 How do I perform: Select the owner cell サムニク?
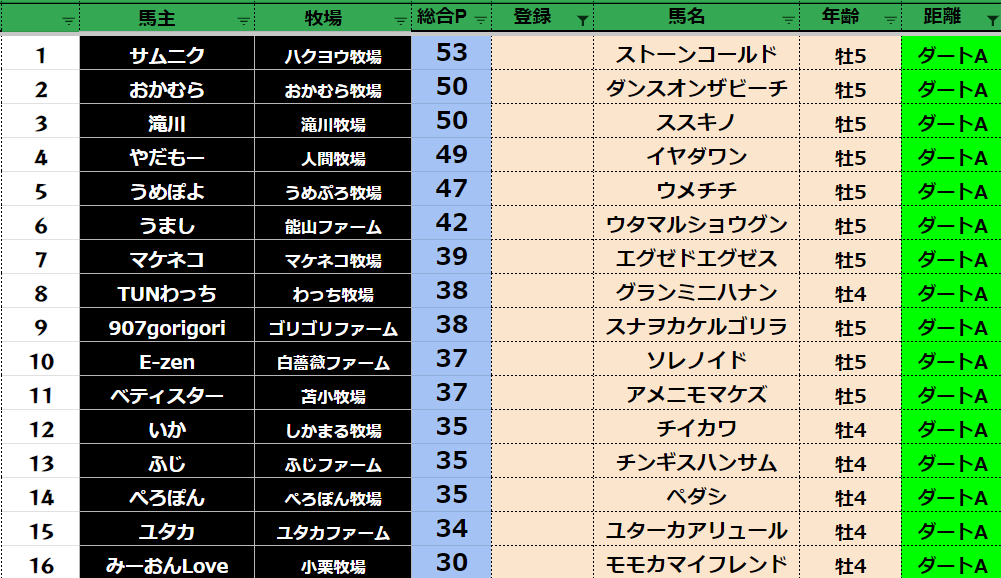pyautogui.click(x=167, y=56)
